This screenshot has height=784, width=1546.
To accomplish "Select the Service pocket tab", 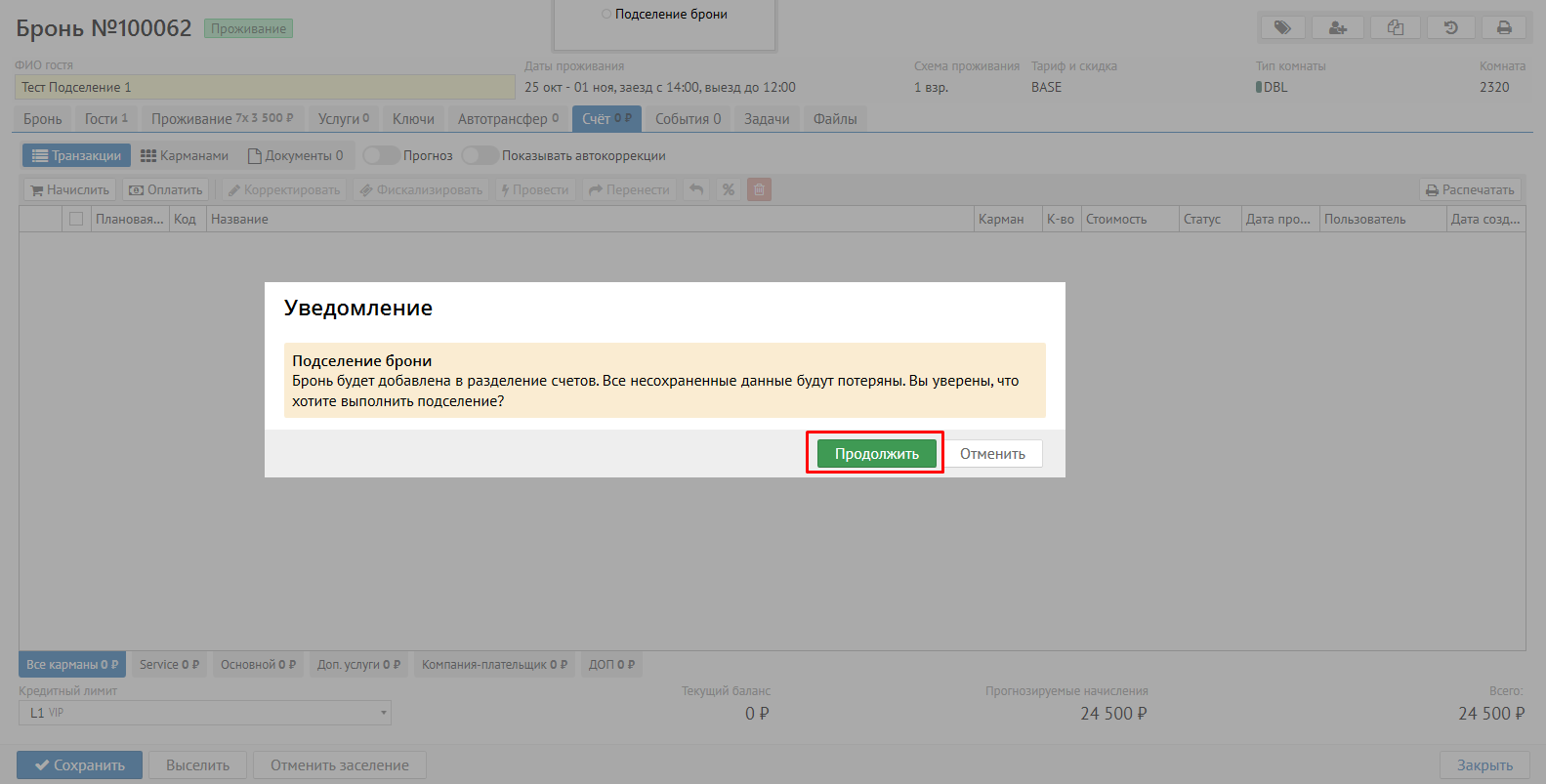I will (x=169, y=665).
